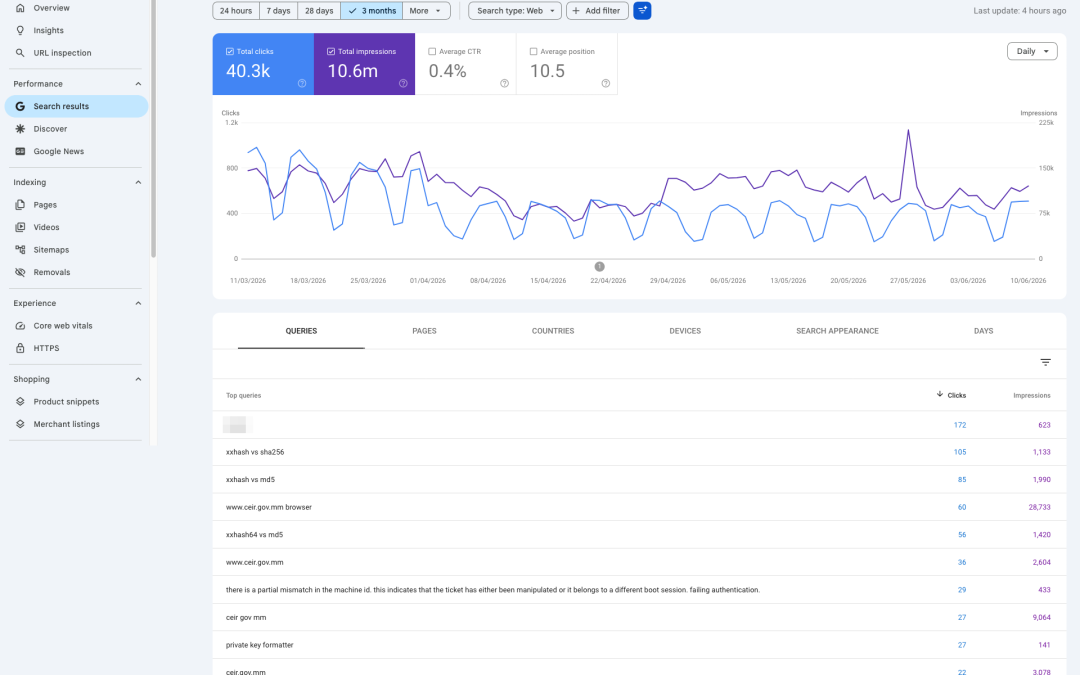The image size is (1080, 675).
Task: Click the left sidebar scrollbar
Action: tap(154, 127)
